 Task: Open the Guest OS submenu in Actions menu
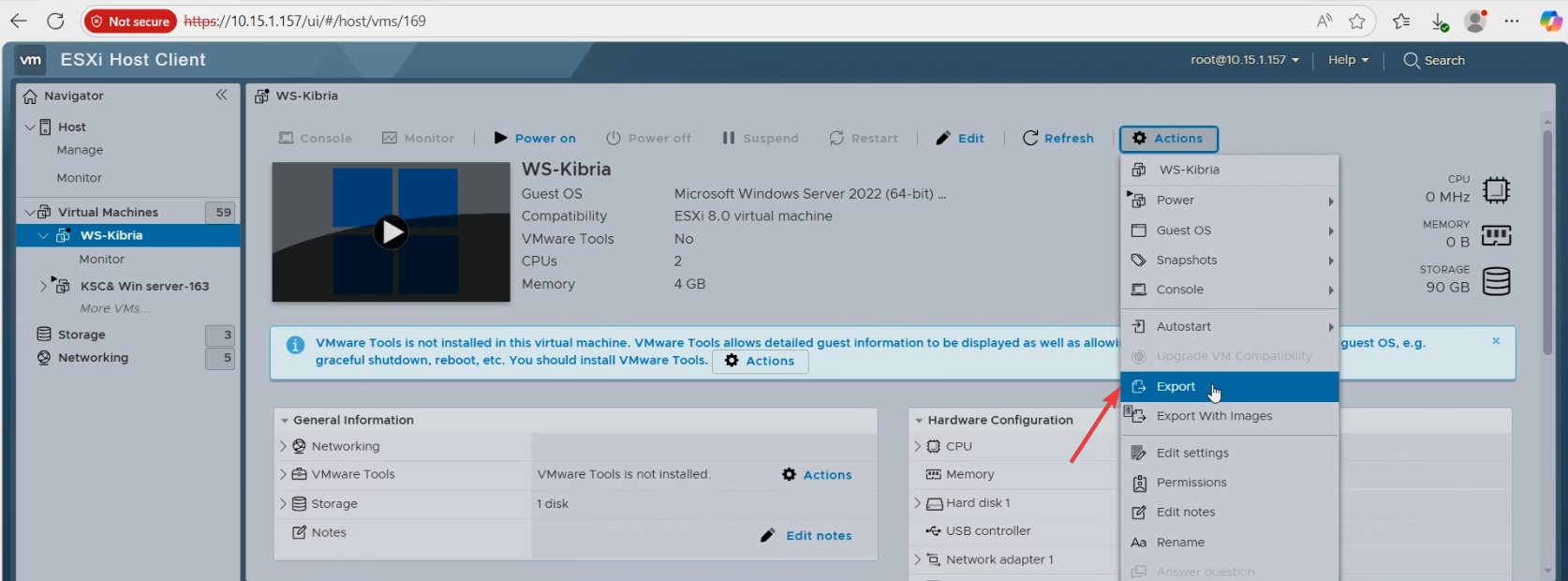pos(1230,231)
